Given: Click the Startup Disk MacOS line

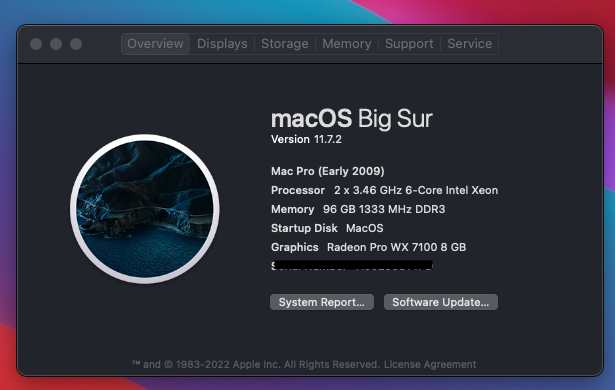Looking at the screenshot, I should [327, 228].
